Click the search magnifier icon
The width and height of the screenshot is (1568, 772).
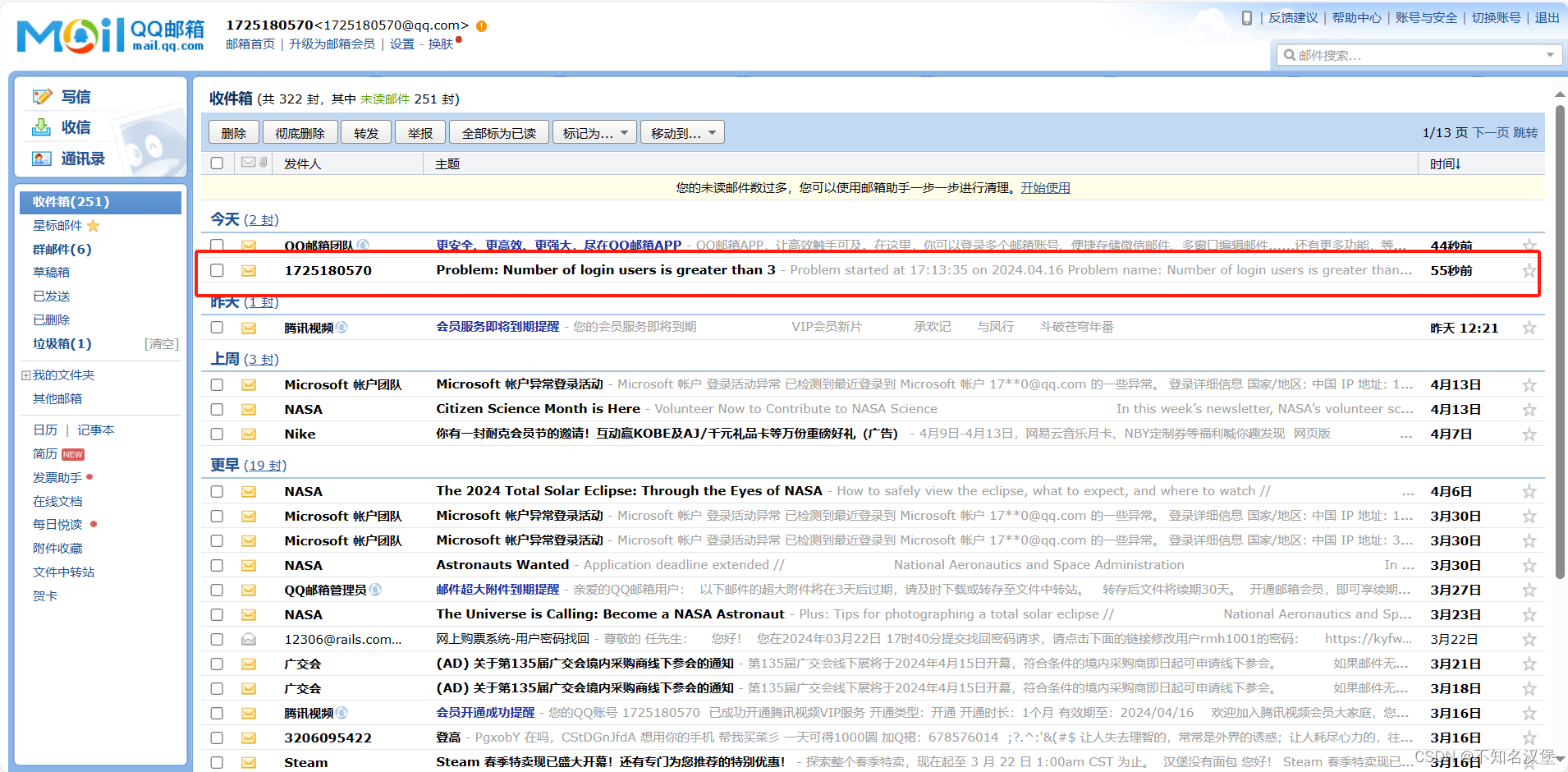1289,55
